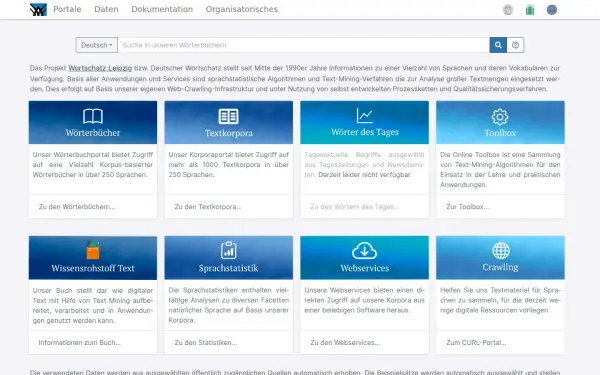The width and height of the screenshot is (600, 375).
Task: Click the gear icon on Toolbox card
Action: [x=500, y=117]
